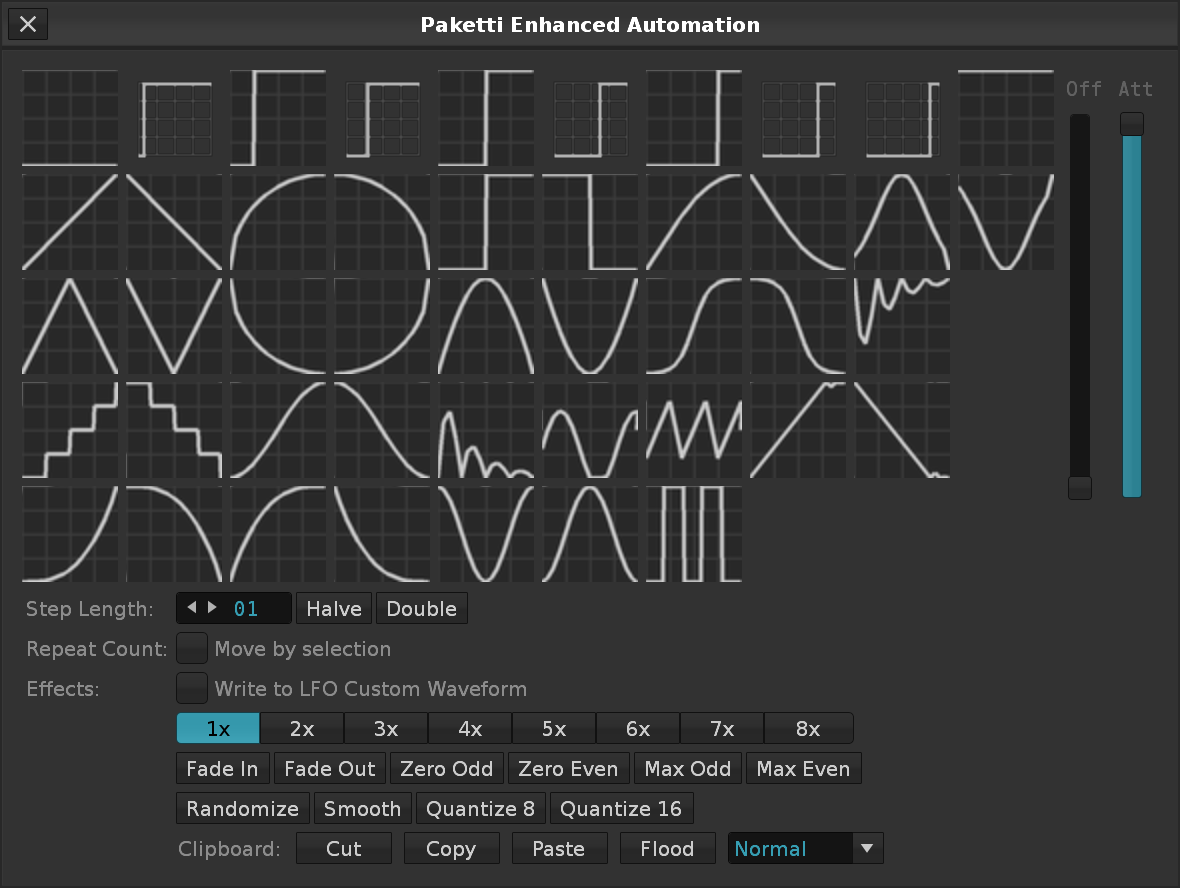Set repeat count to 7x

coord(722,728)
